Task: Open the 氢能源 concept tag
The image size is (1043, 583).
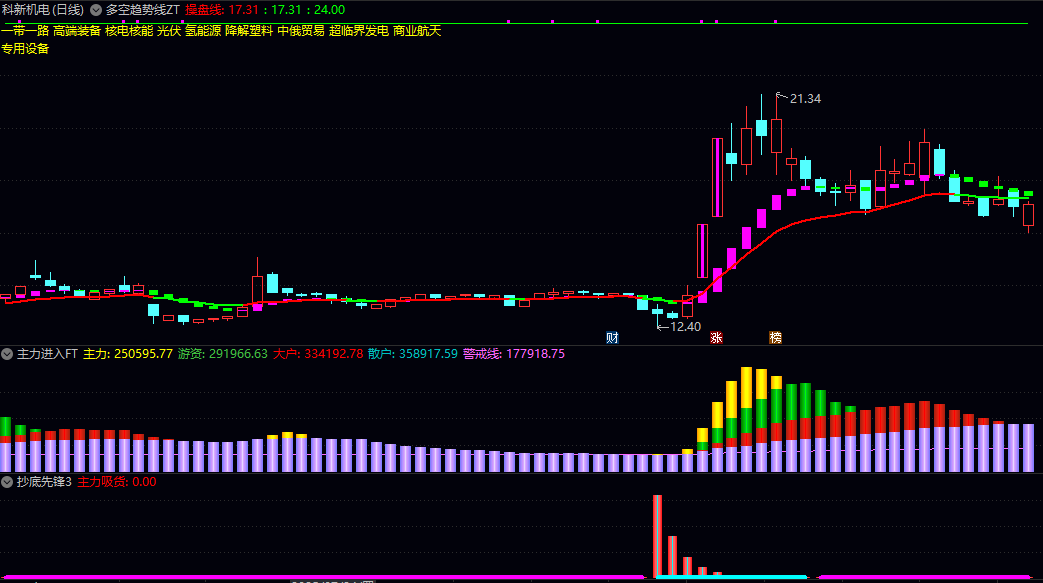Action: [x=203, y=31]
